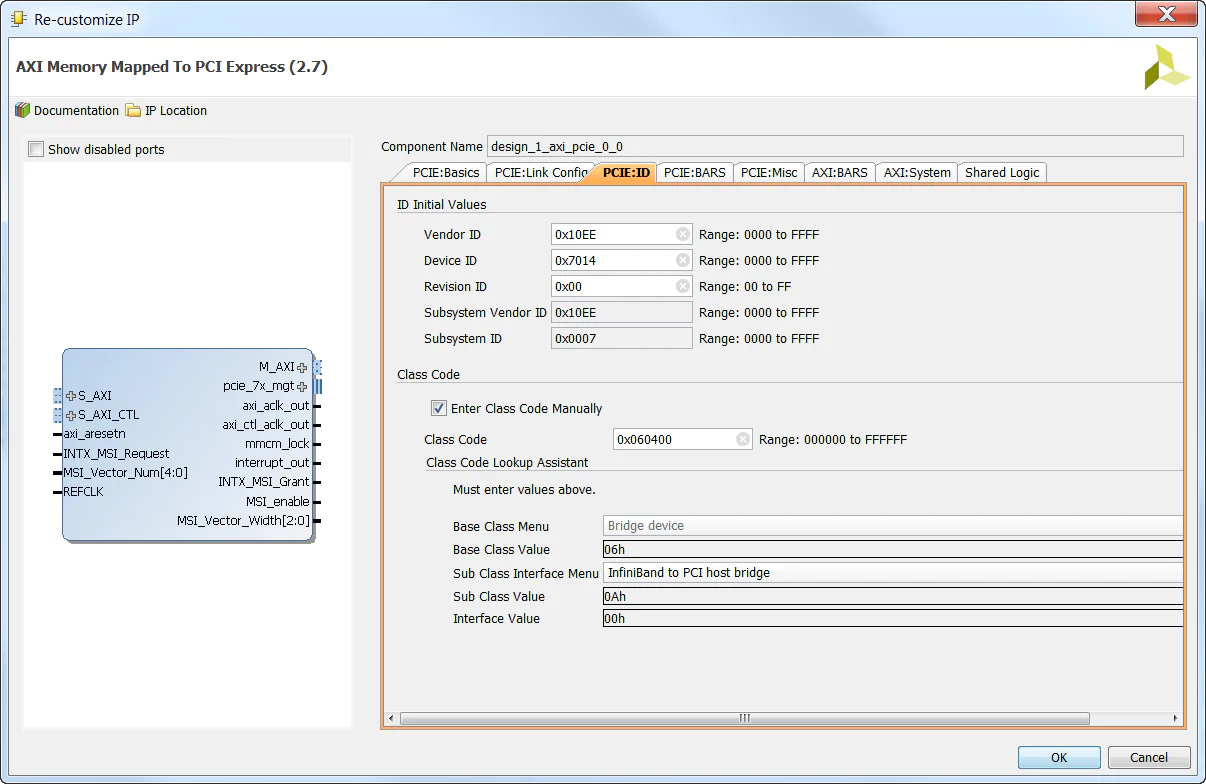Confirm changes with the OK button
Screen dimensions: 1206x784
(1058, 757)
